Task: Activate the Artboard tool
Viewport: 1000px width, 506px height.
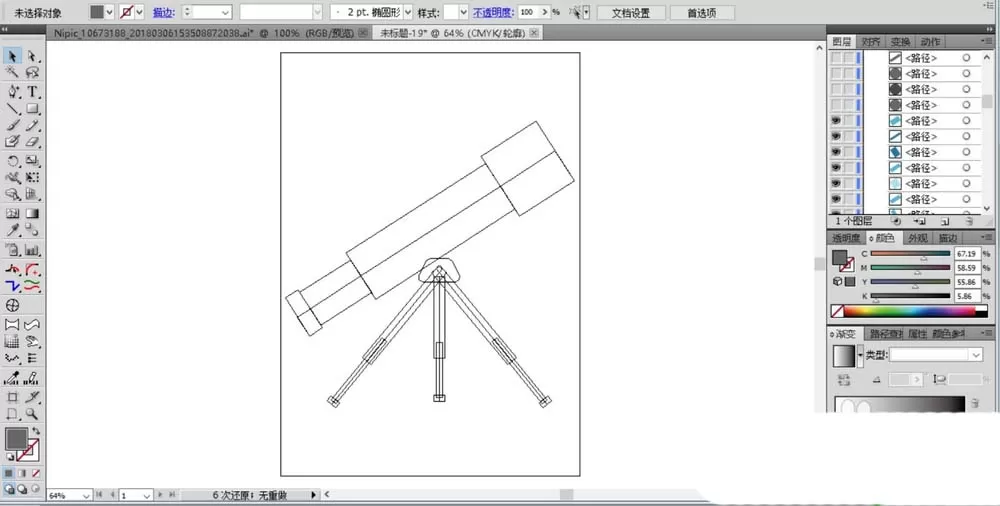Action: coord(12,397)
